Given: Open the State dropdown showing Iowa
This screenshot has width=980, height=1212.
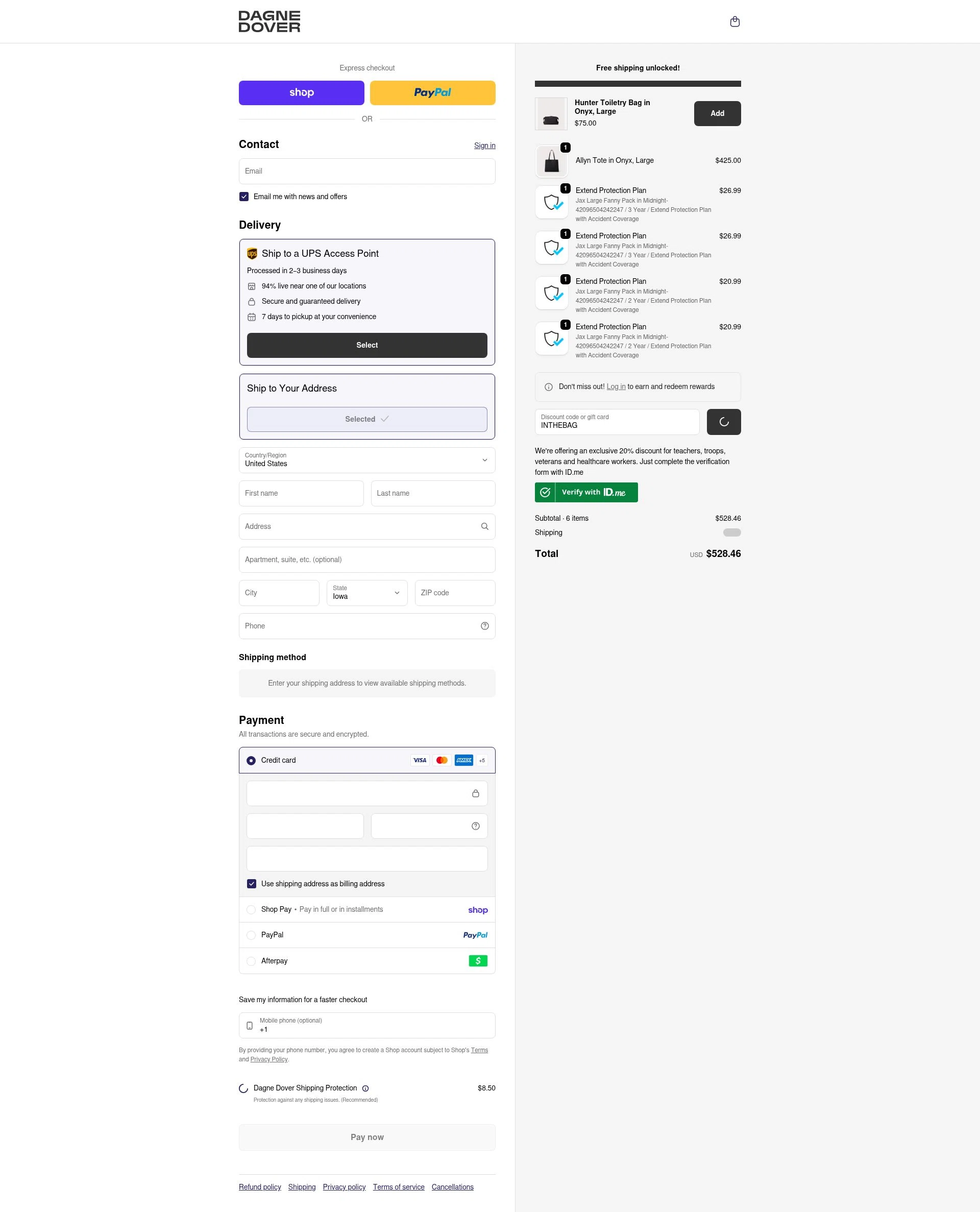Looking at the screenshot, I should point(367,593).
